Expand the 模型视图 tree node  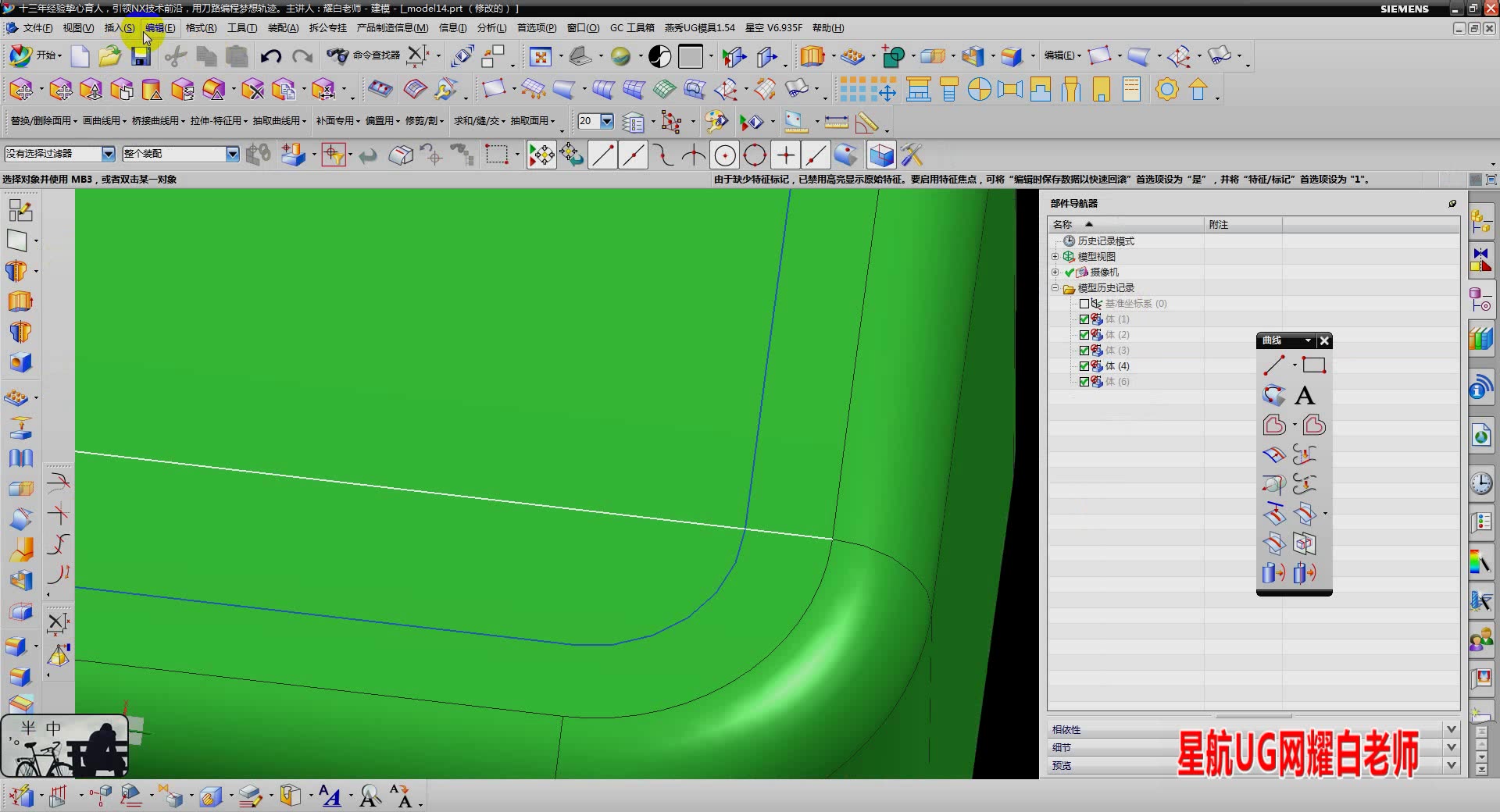coord(1055,257)
